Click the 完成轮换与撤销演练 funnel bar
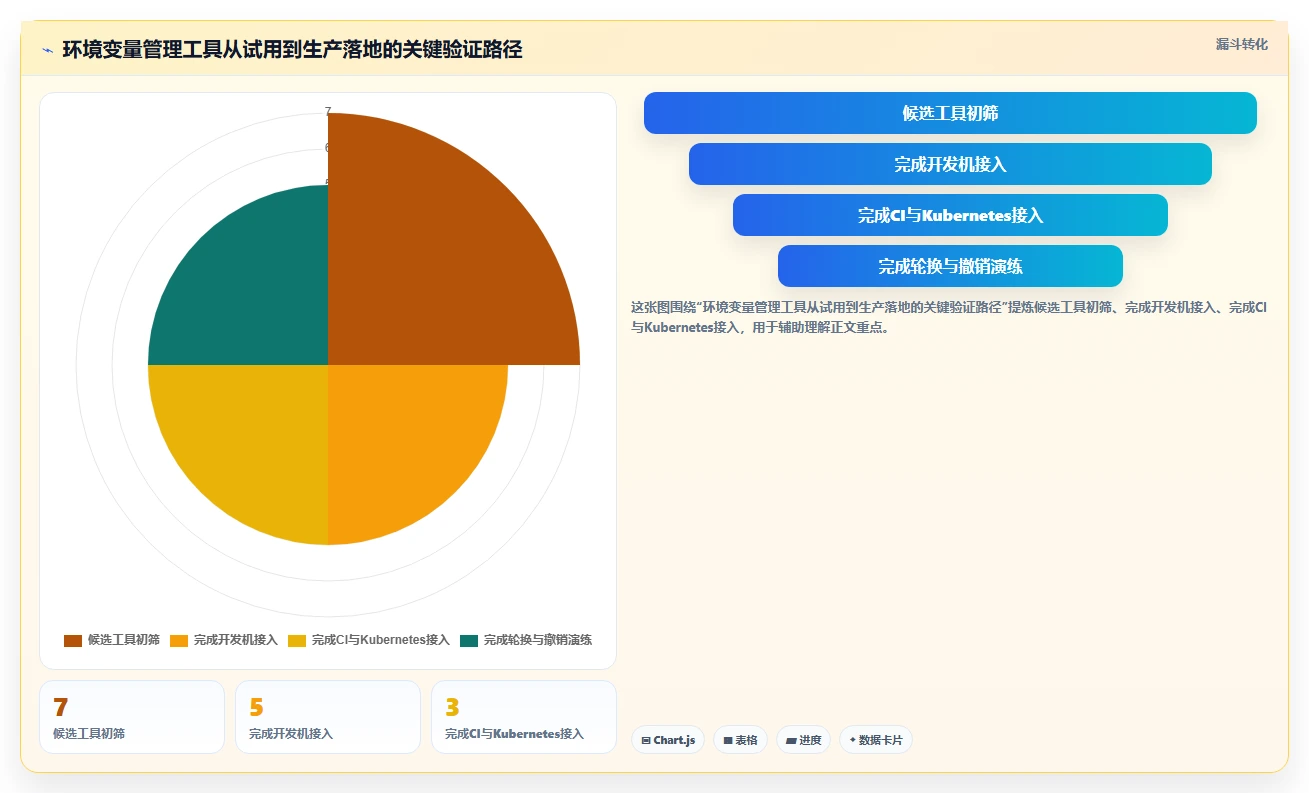 (950, 266)
